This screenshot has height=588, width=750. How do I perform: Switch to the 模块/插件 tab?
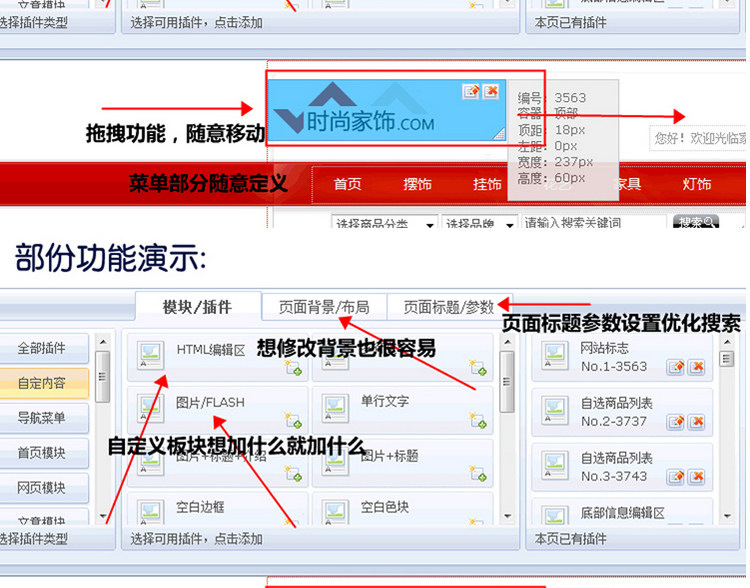[x=198, y=307]
